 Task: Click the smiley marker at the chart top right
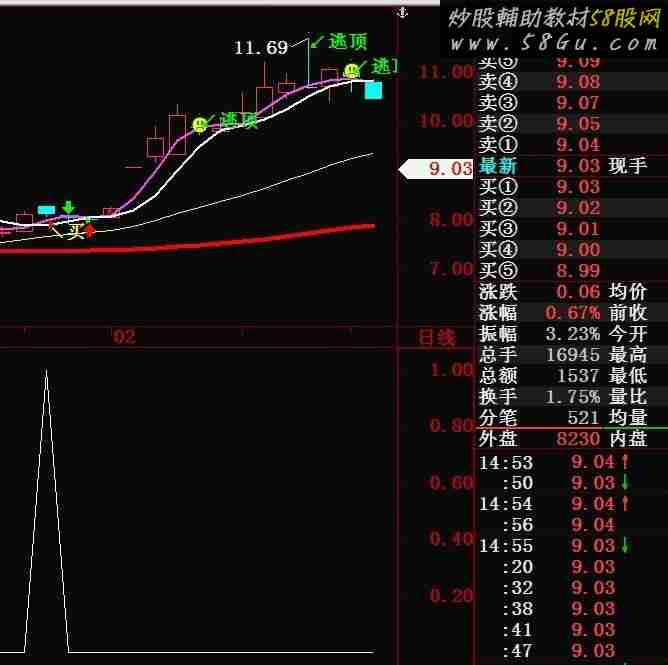coord(351,71)
